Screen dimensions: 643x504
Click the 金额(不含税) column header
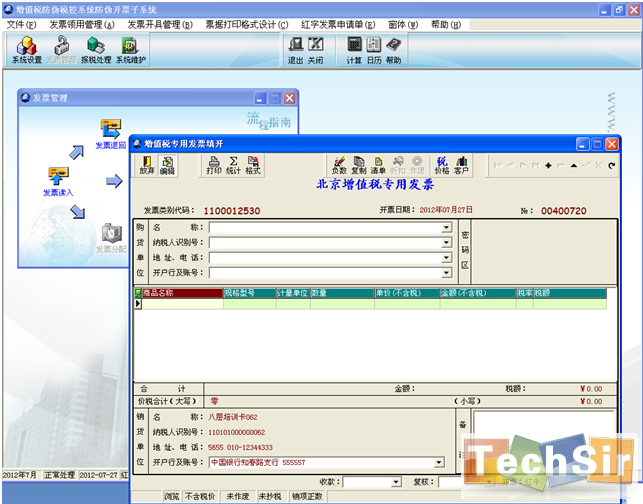coord(478,293)
